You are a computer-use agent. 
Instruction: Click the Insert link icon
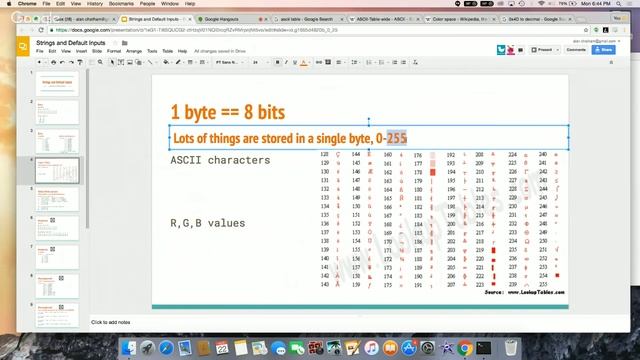tap(319, 62)
